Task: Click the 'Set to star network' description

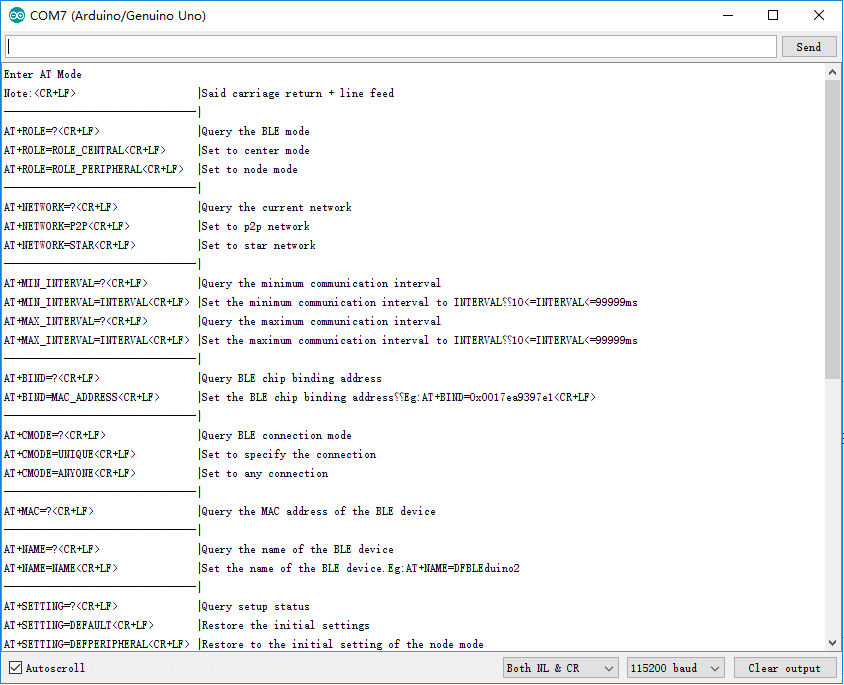Action: point(259,245)
